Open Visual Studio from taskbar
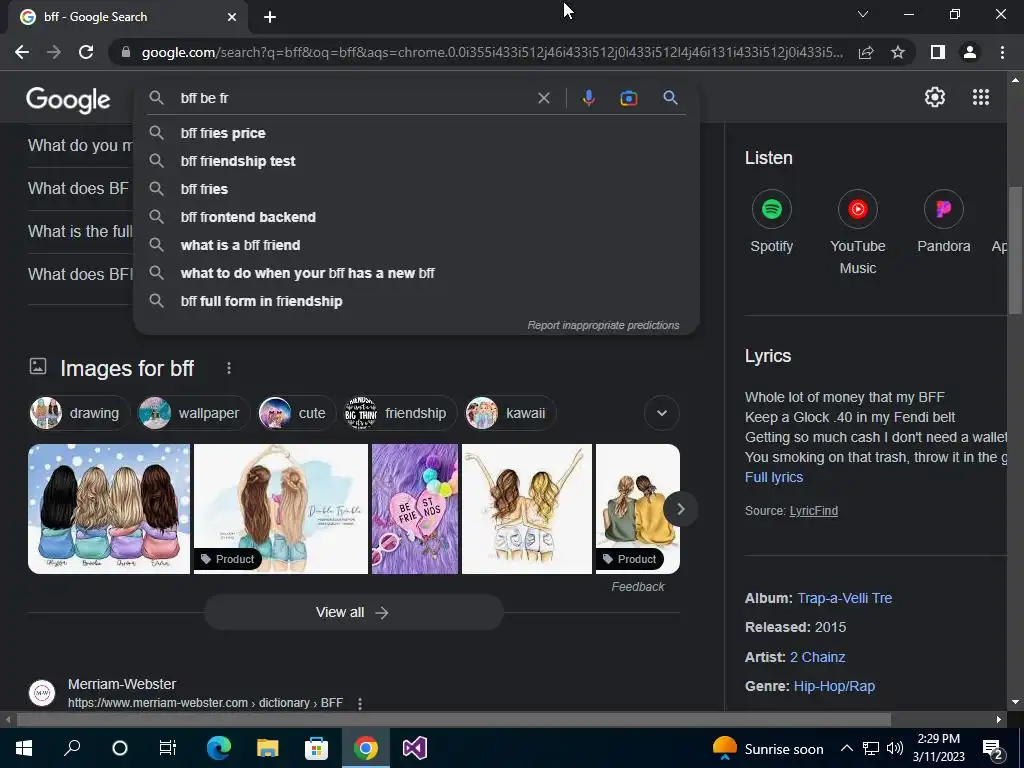 point(414,748)
